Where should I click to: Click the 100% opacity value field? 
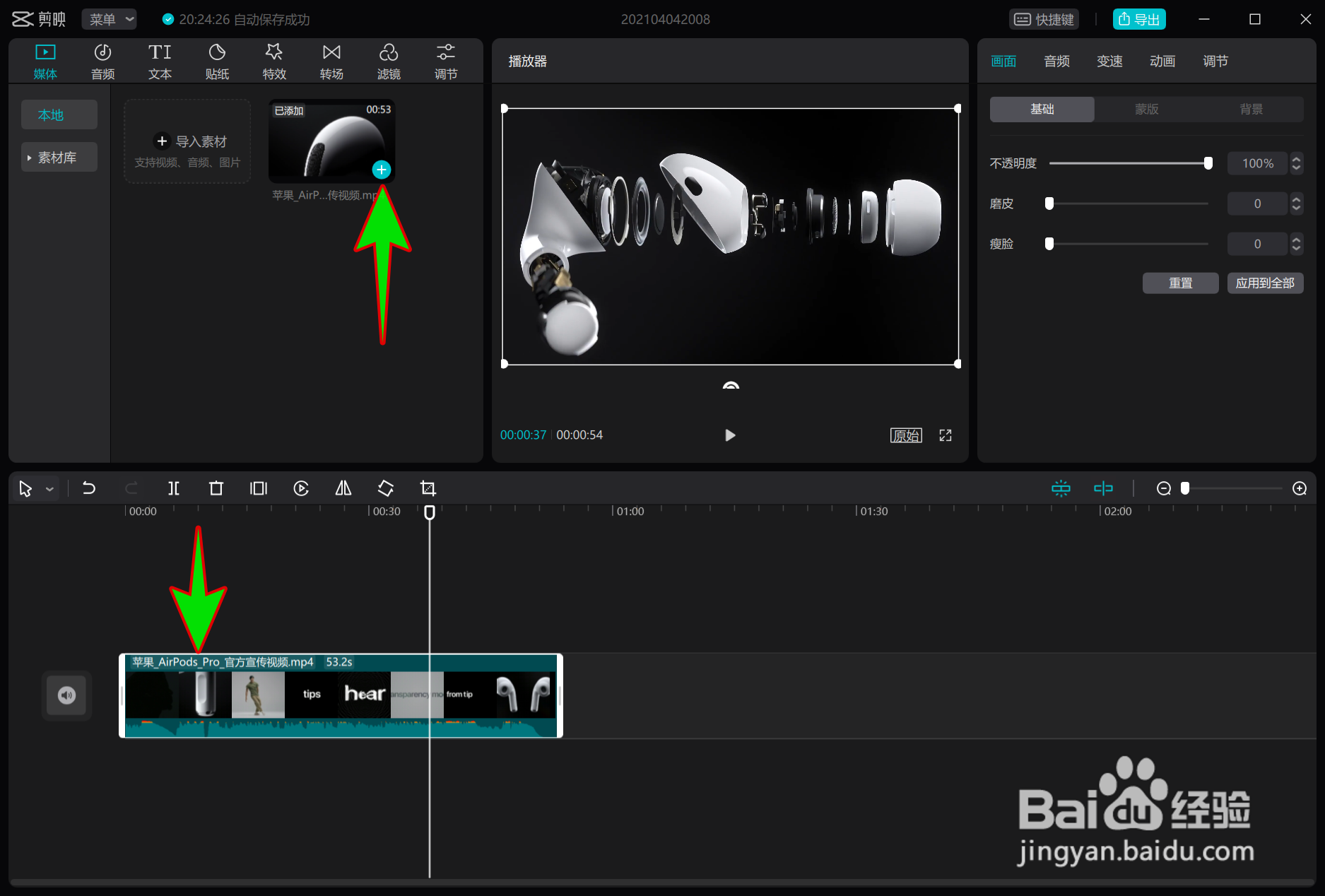(x=1258, y=163)
